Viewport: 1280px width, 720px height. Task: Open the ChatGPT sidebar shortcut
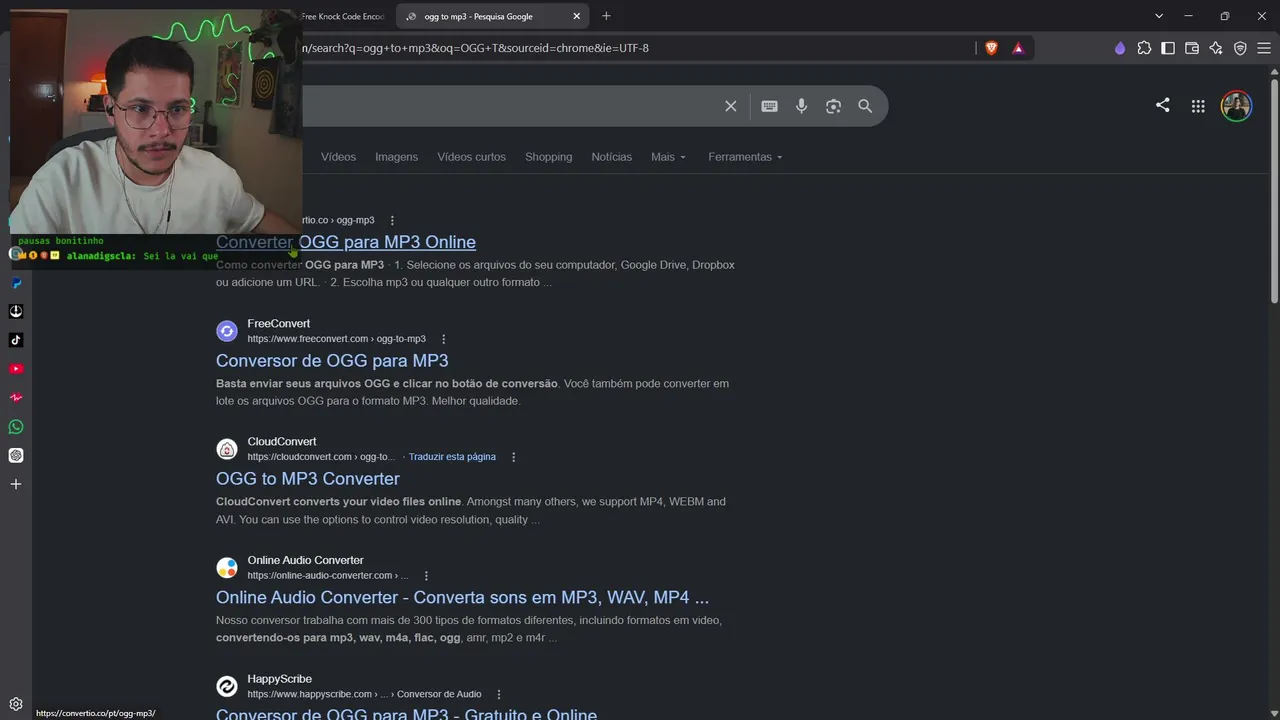[16, 455]
